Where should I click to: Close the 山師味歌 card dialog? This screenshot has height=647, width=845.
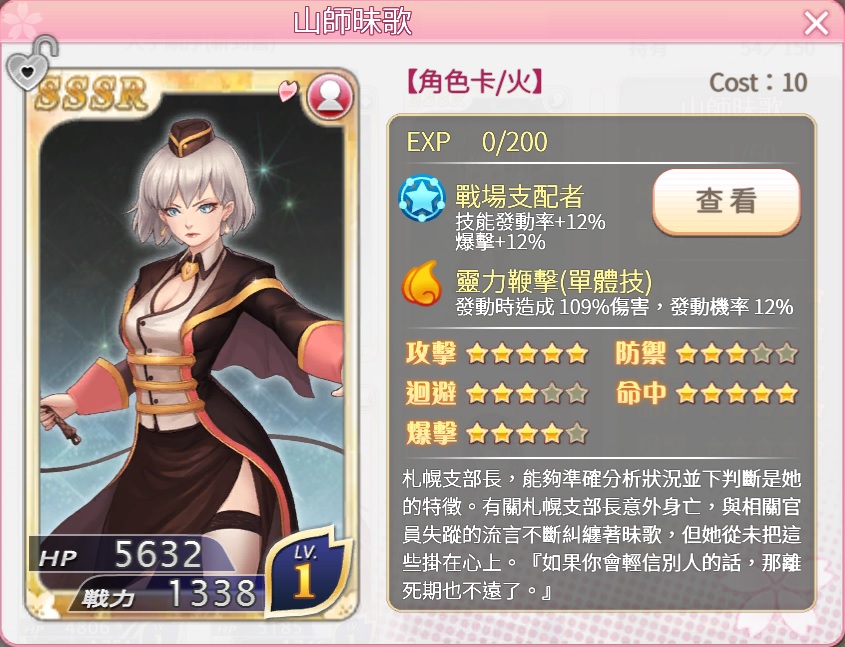pos(816,23)
